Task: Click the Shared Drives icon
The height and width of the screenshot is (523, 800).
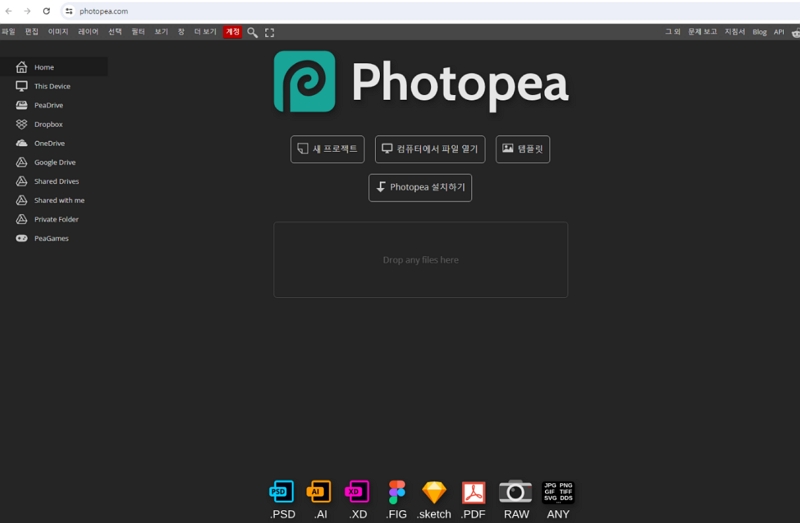Action: coord(21,181)
